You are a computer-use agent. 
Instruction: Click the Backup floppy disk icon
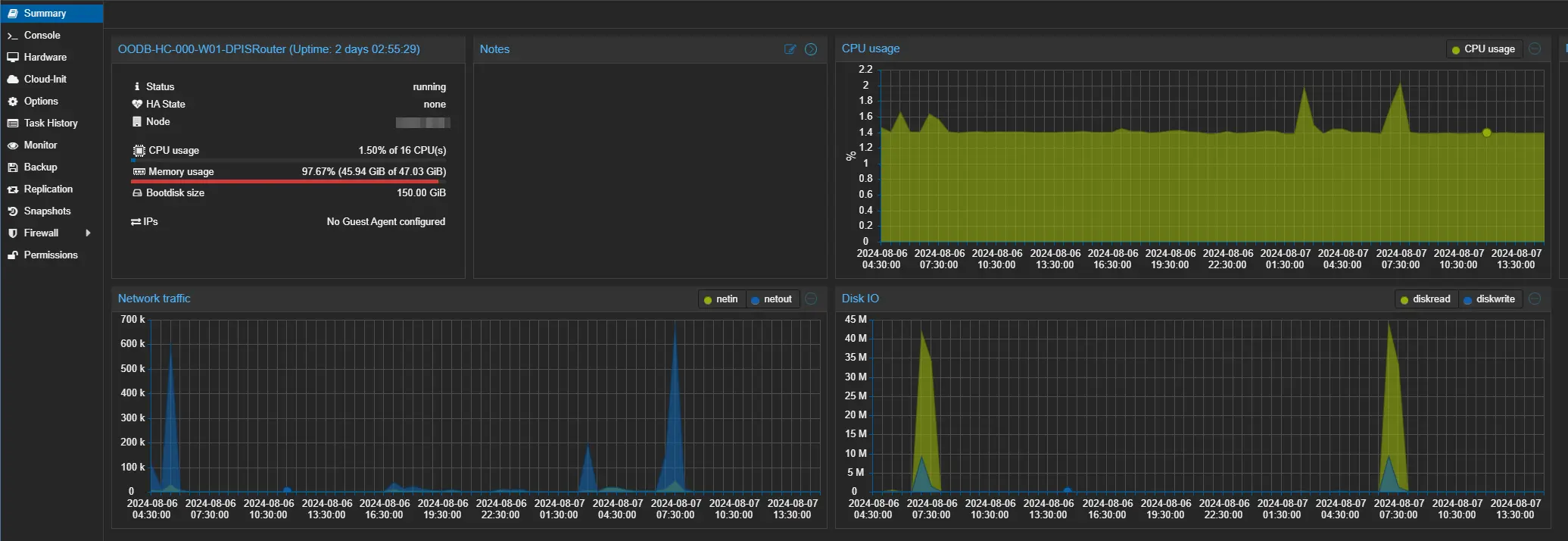12,167
